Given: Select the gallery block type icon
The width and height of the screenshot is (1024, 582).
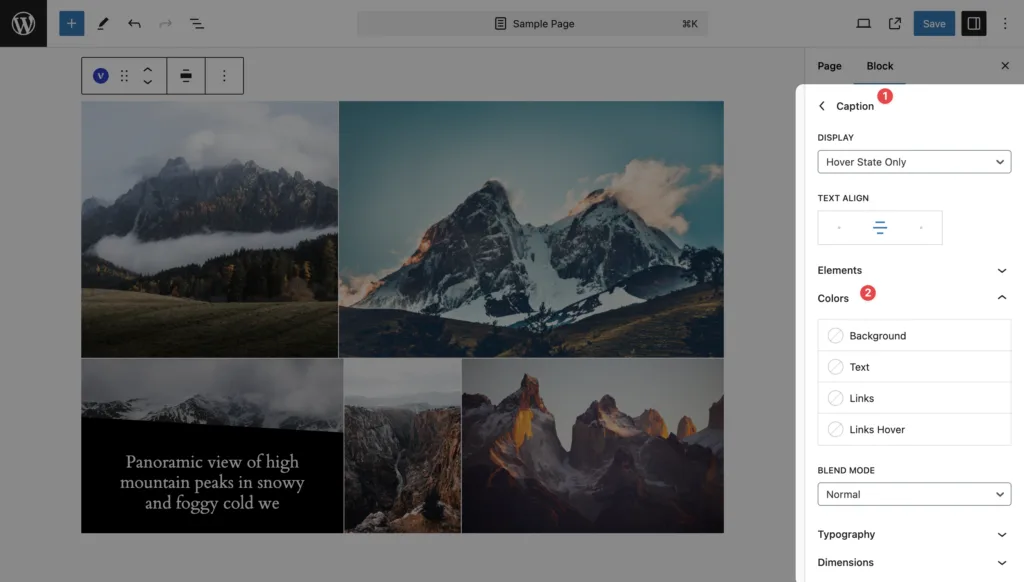Looking at the screenshot, I should [x=101, y=76].
